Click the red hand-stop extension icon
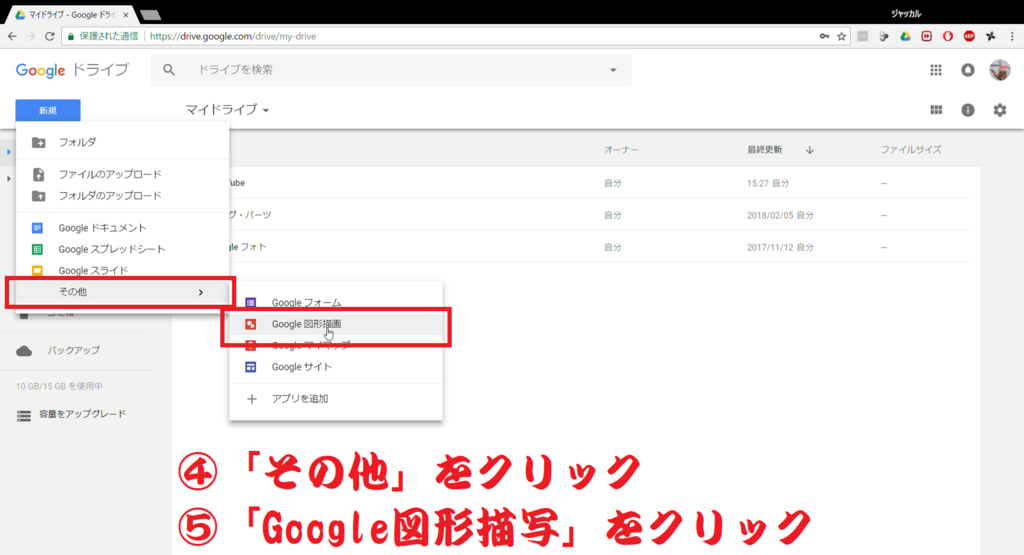 (x=948, y=37)
